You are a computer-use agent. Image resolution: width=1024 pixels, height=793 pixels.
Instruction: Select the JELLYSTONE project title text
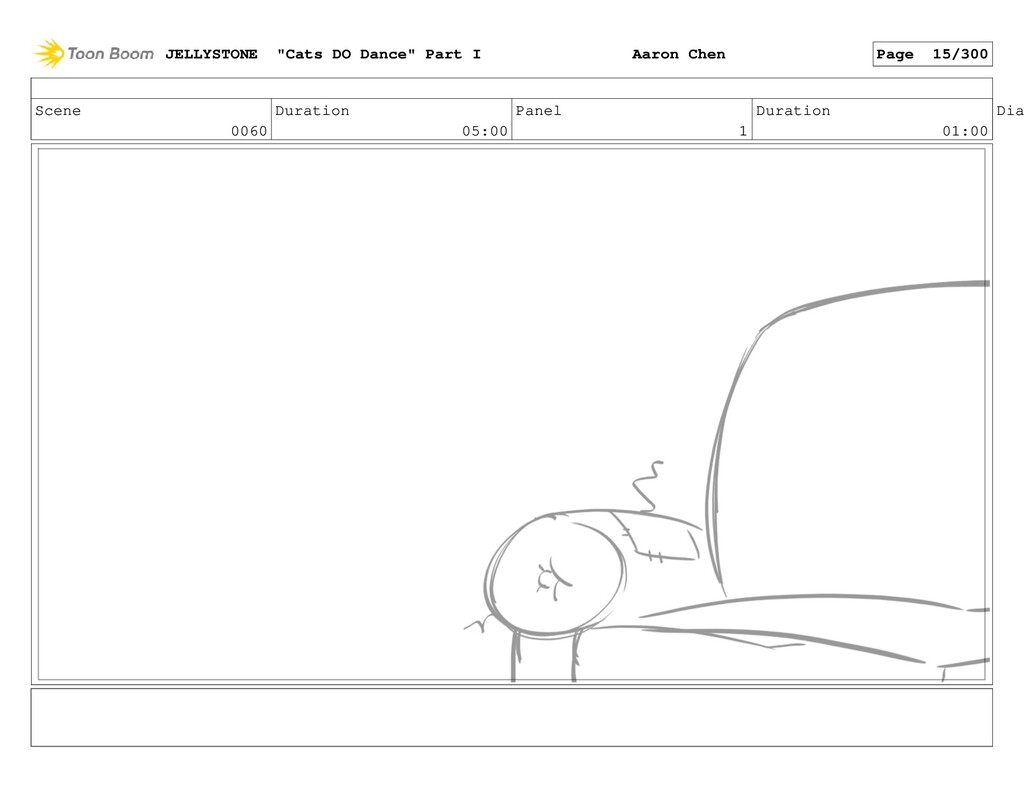point(211,54)
